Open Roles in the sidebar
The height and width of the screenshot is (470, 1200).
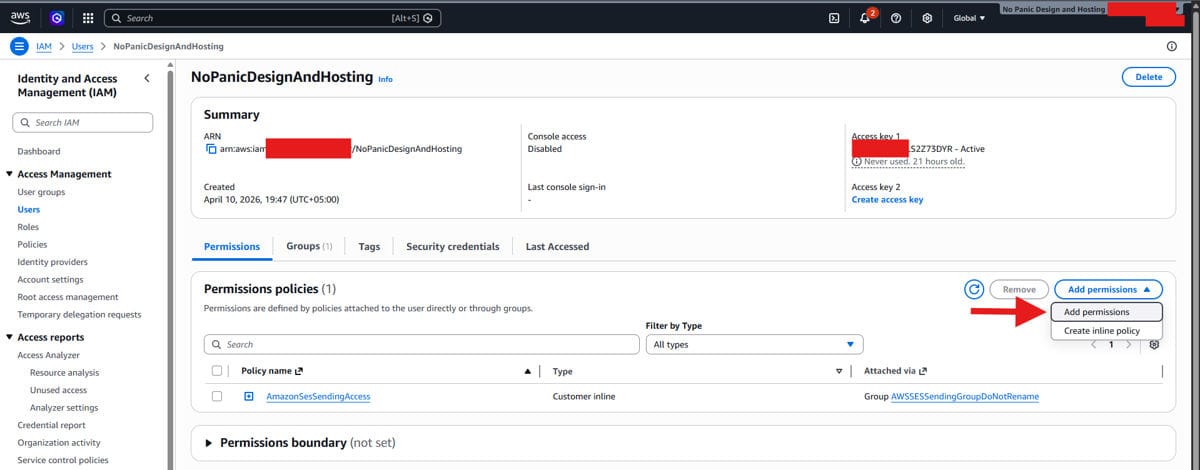pyautogui.click(x=28, y=227)
